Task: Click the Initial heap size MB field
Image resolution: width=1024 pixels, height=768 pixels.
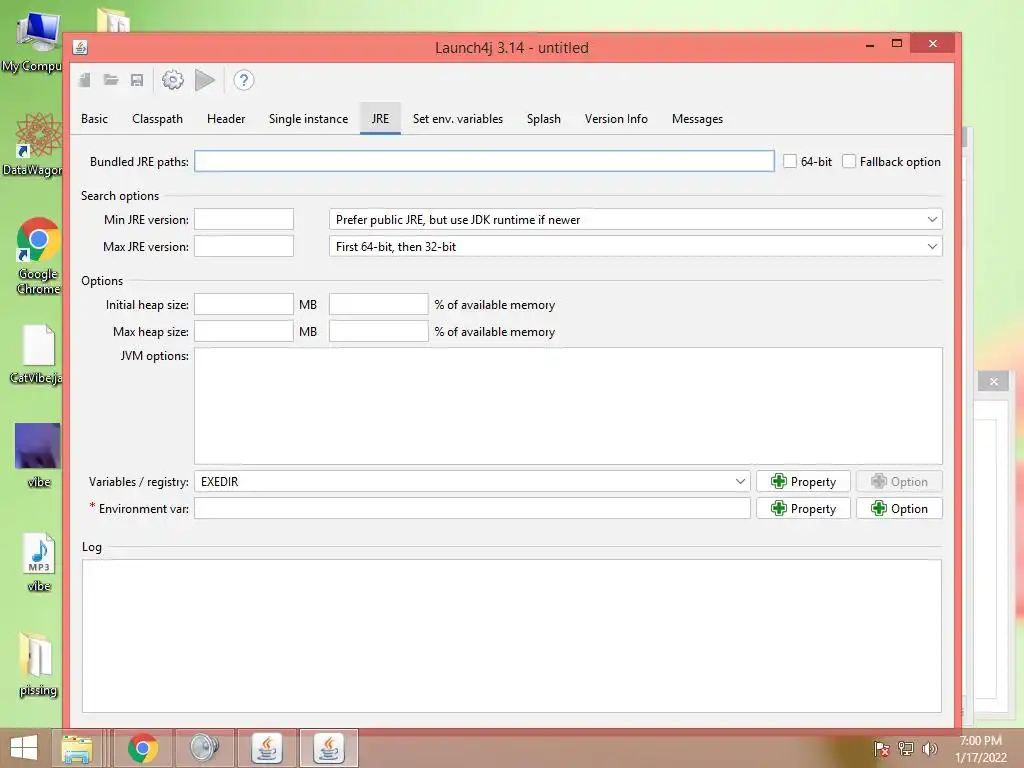Action: (244, 304)
